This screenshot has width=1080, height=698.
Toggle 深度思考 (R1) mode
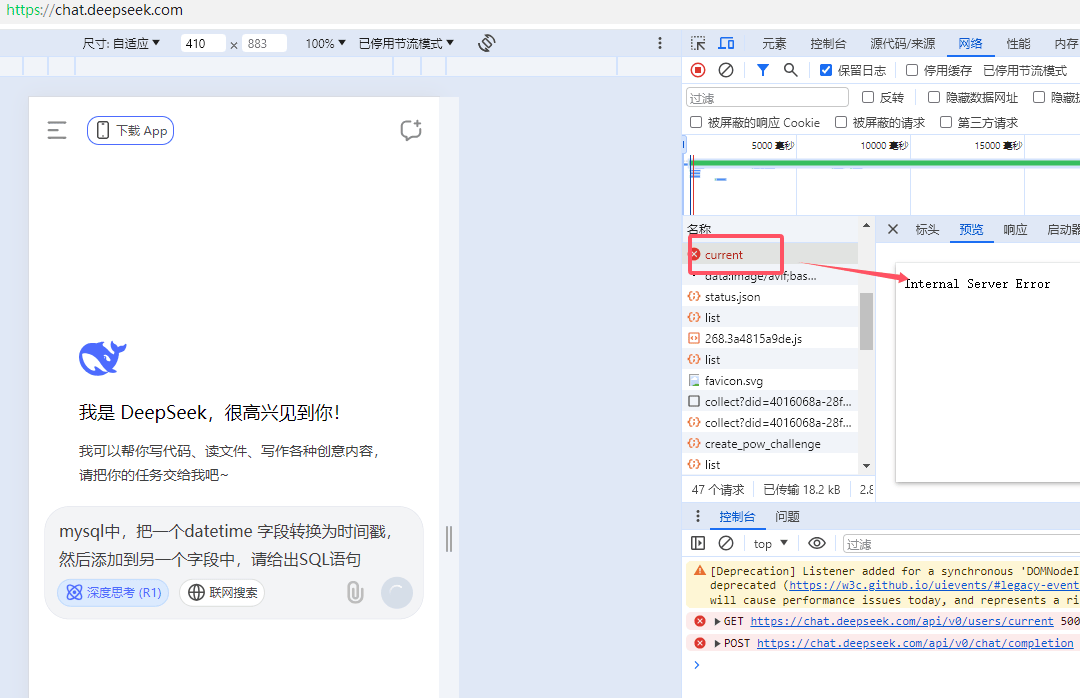point(113,593)
